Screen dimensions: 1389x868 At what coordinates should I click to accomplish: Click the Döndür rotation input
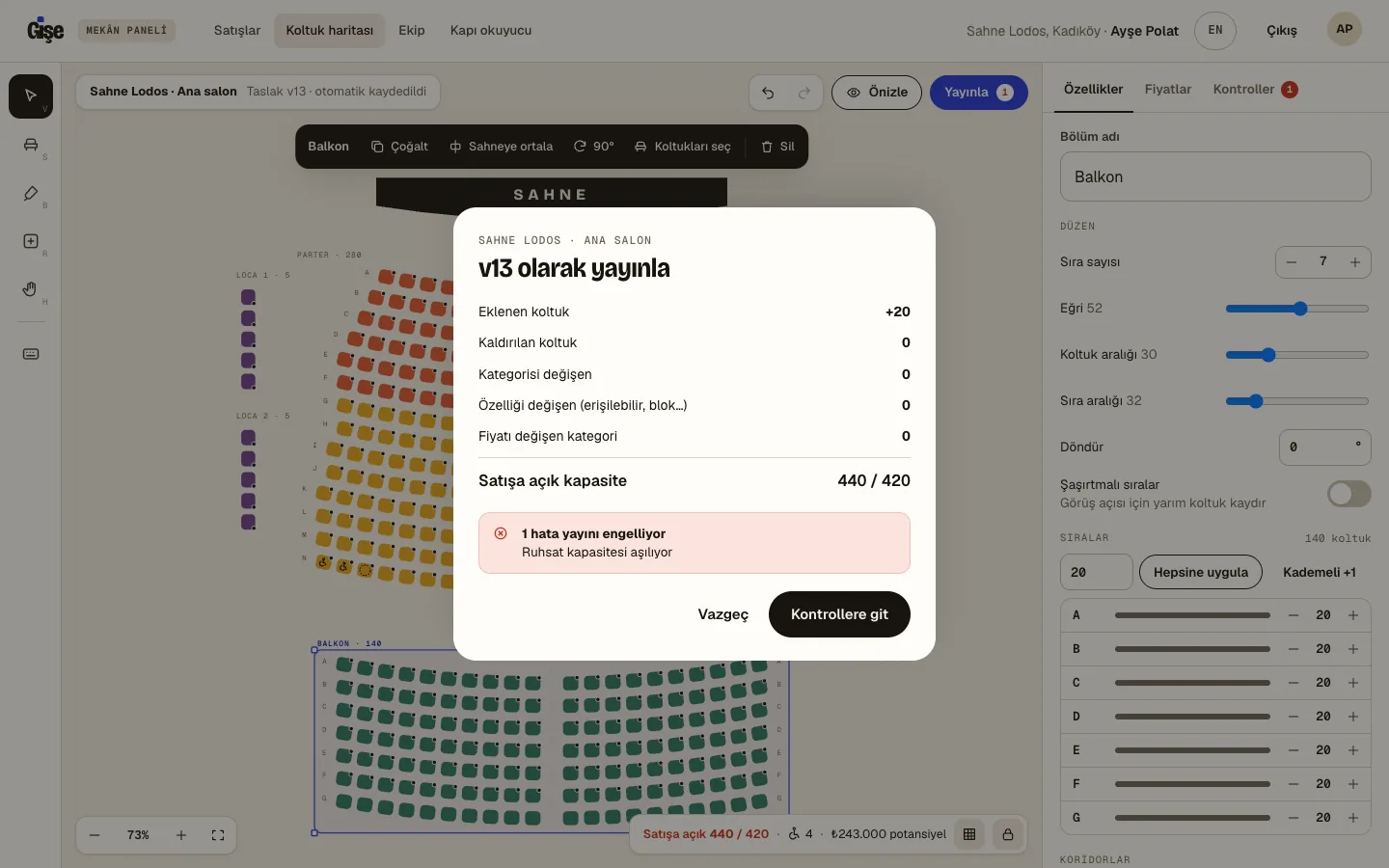pyautogui.click(x=1325, y=448)
